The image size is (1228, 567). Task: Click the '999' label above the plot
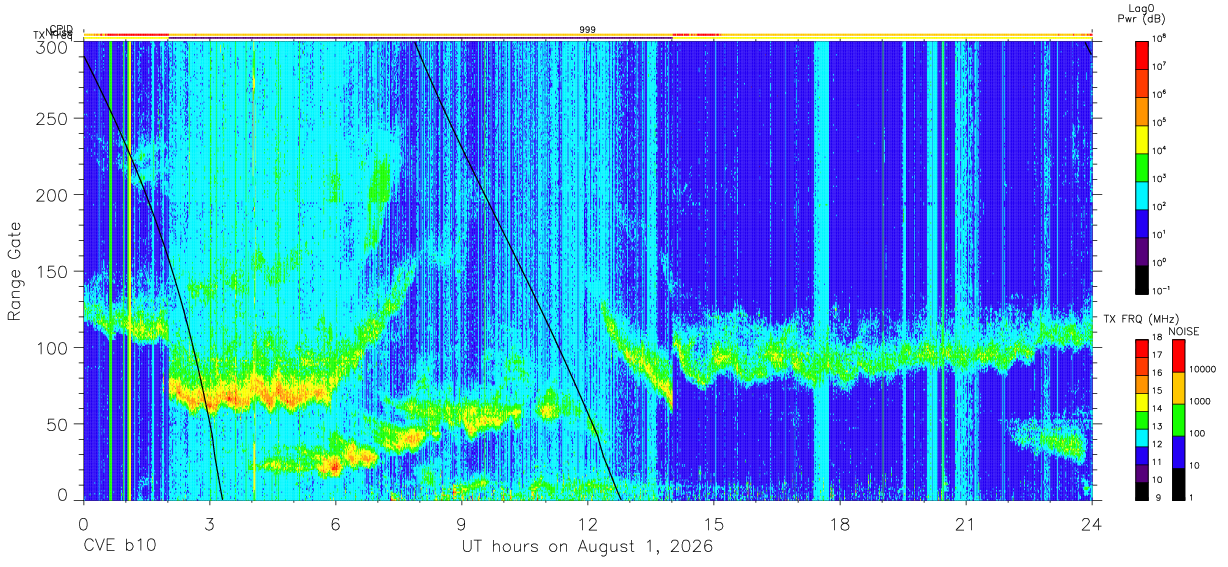(x=588, y=30)
